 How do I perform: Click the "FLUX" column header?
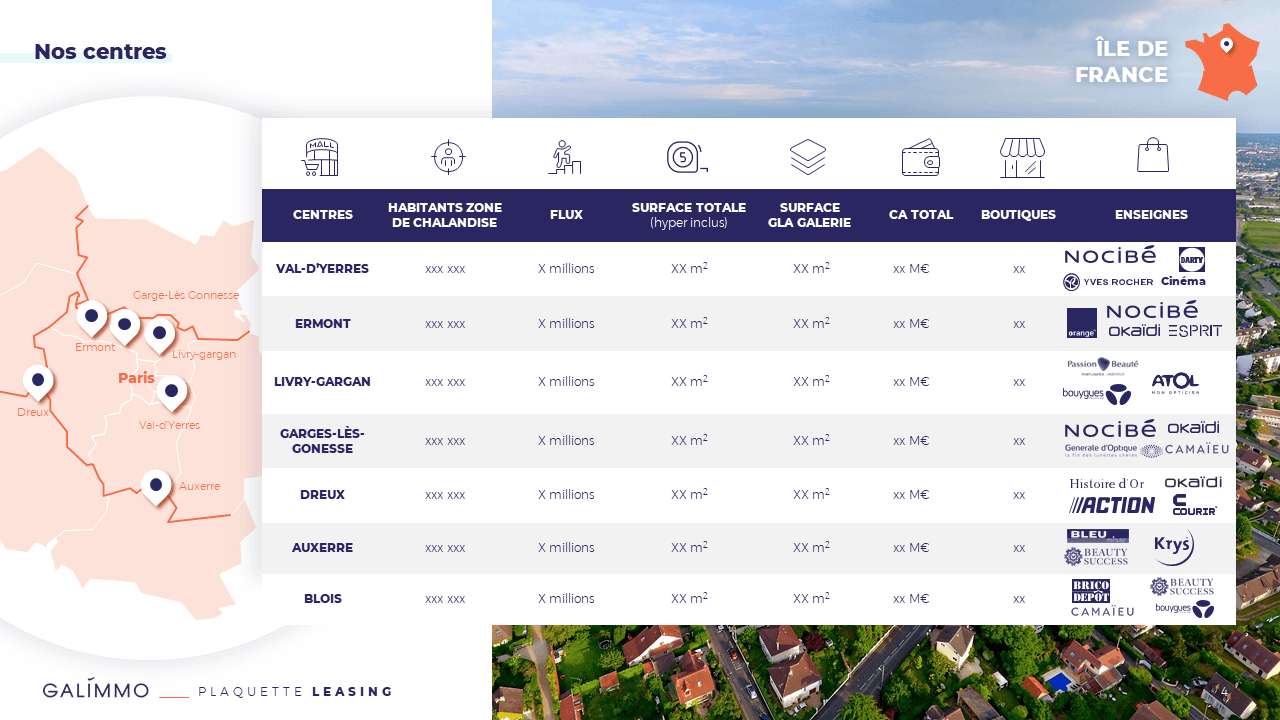[x=566, y=215]
